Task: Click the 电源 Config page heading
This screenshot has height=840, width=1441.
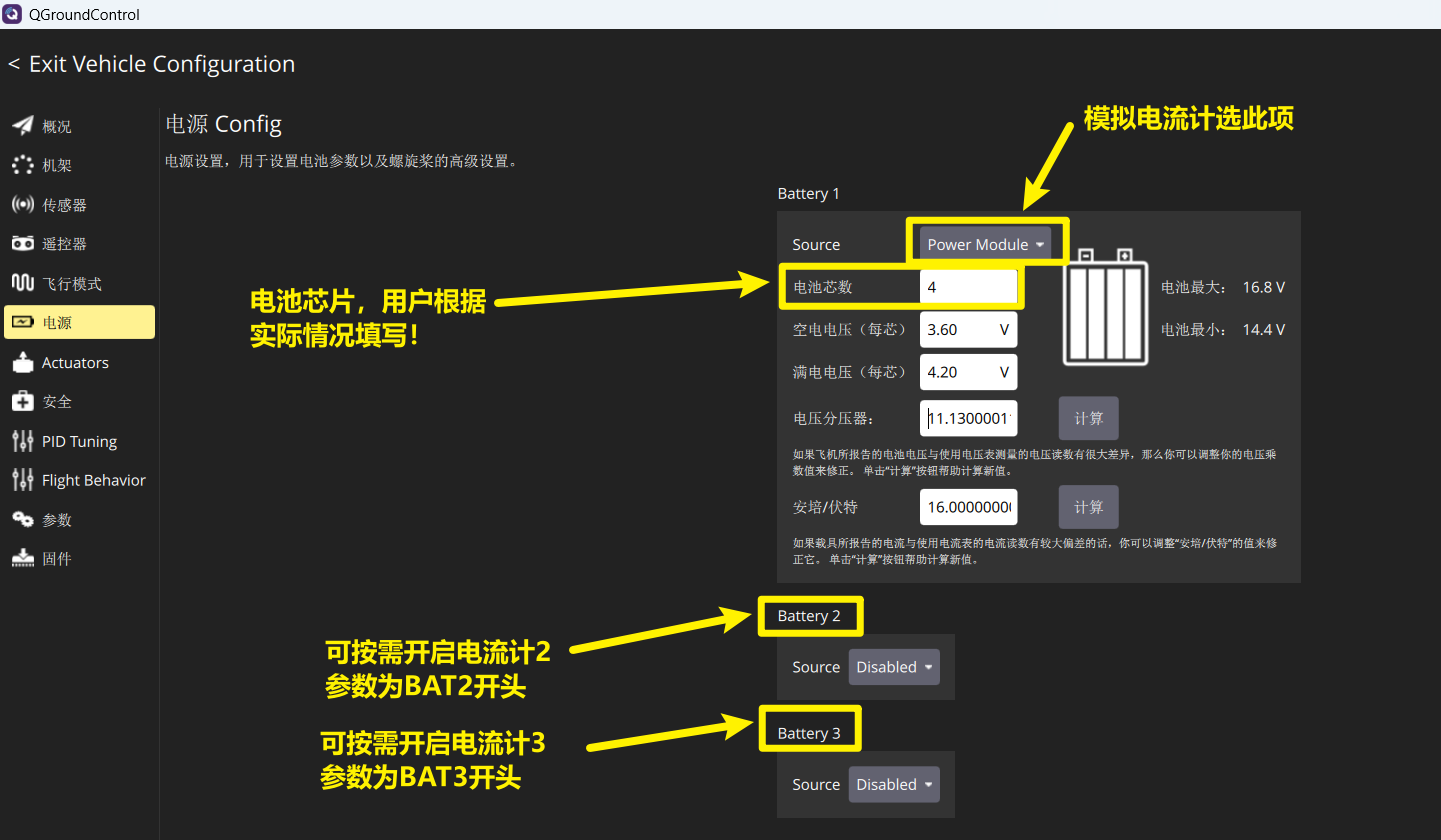Action: [x=223, y=124]
